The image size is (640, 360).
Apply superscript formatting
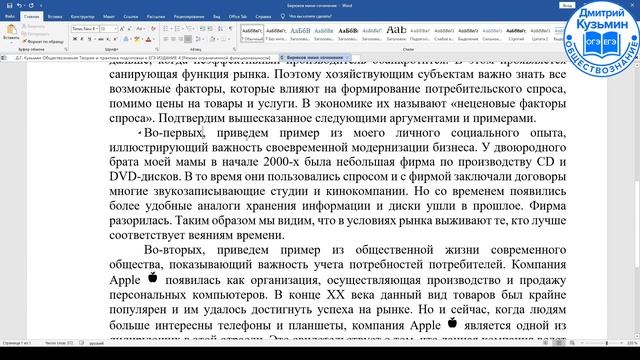[x=115, y=39]
